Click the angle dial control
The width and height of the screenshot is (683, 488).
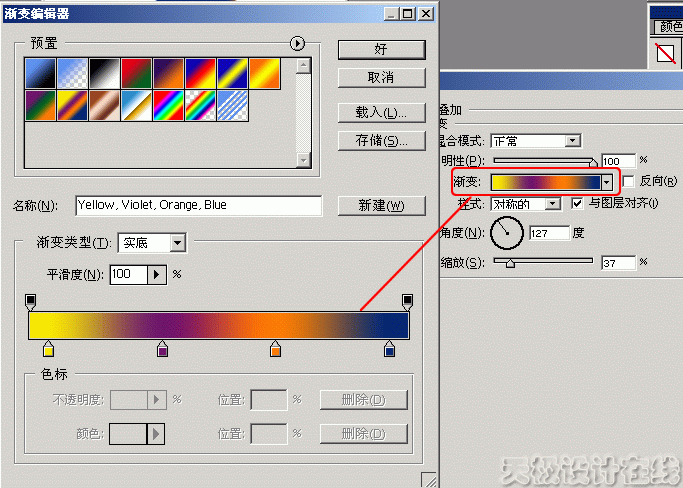[507, 233]
